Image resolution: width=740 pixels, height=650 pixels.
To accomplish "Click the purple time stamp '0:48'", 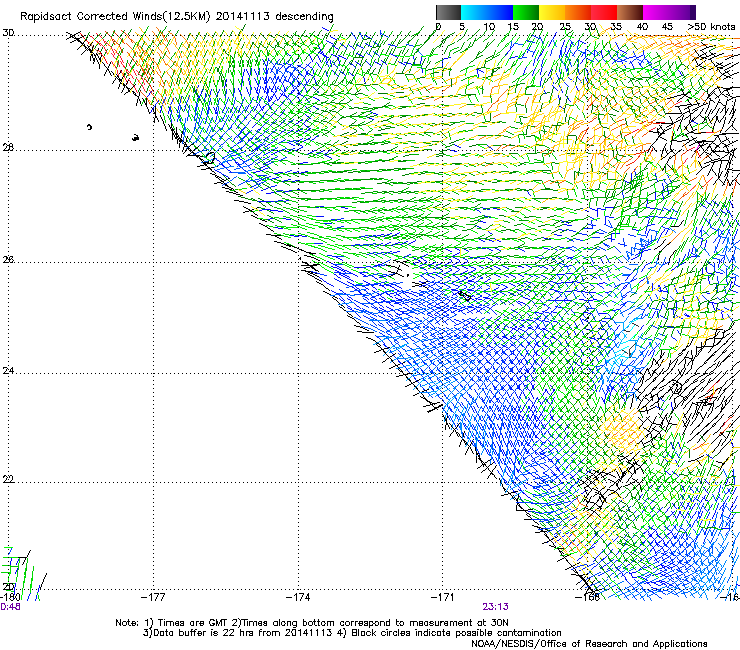I will click(10, 607).
